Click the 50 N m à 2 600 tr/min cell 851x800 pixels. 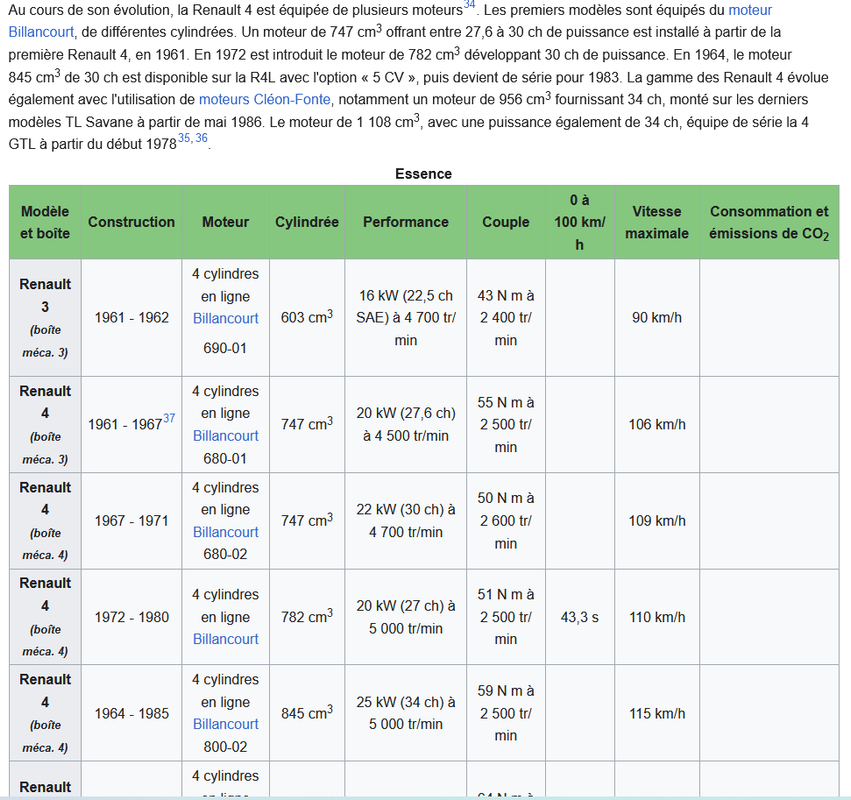(506, 520)
